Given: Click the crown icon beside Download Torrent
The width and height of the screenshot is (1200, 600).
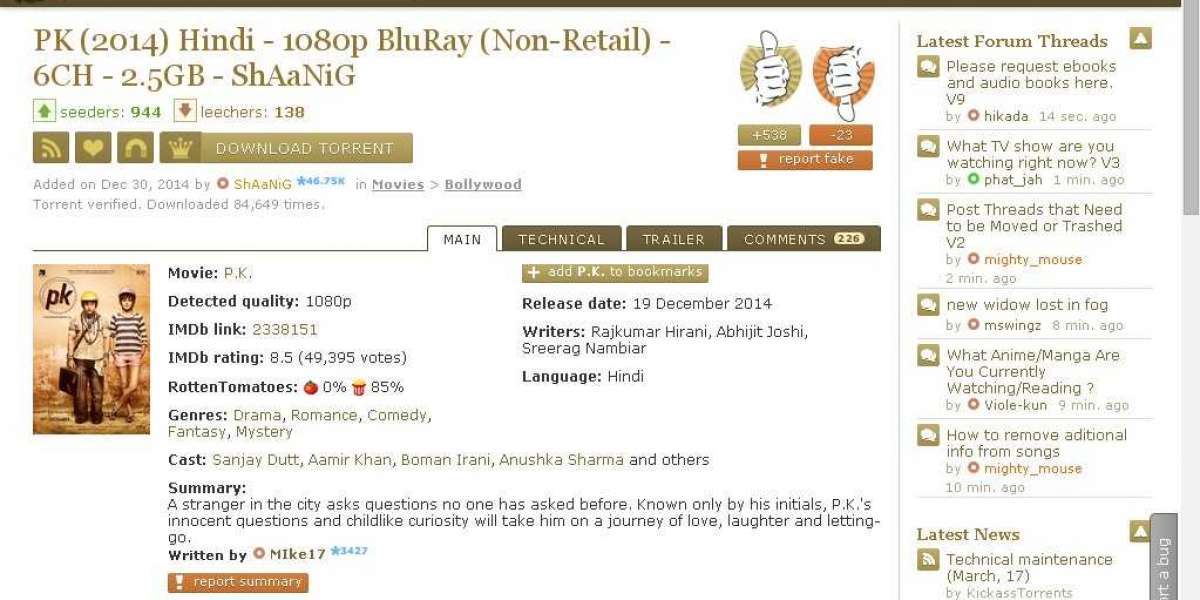Looking at the screenshot, I should [180, 148].
